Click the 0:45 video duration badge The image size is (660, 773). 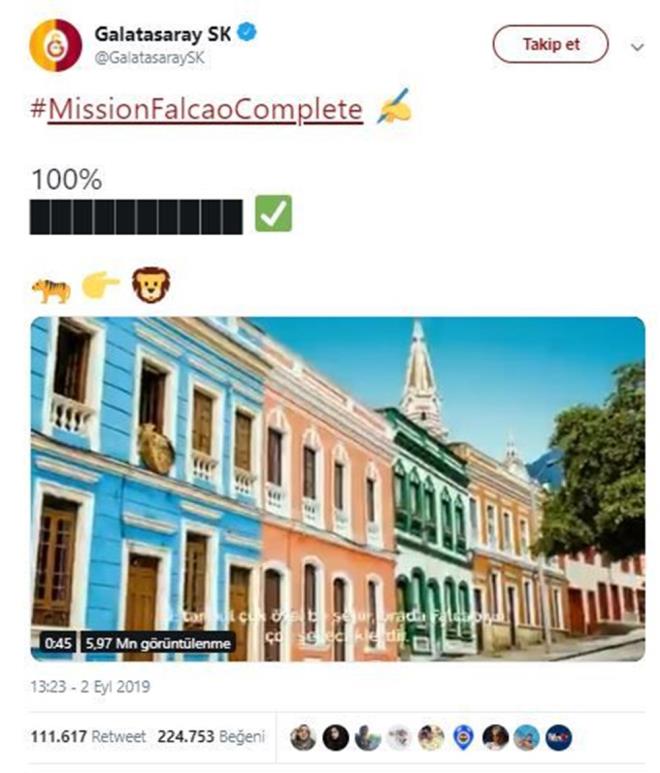[58, 643]
